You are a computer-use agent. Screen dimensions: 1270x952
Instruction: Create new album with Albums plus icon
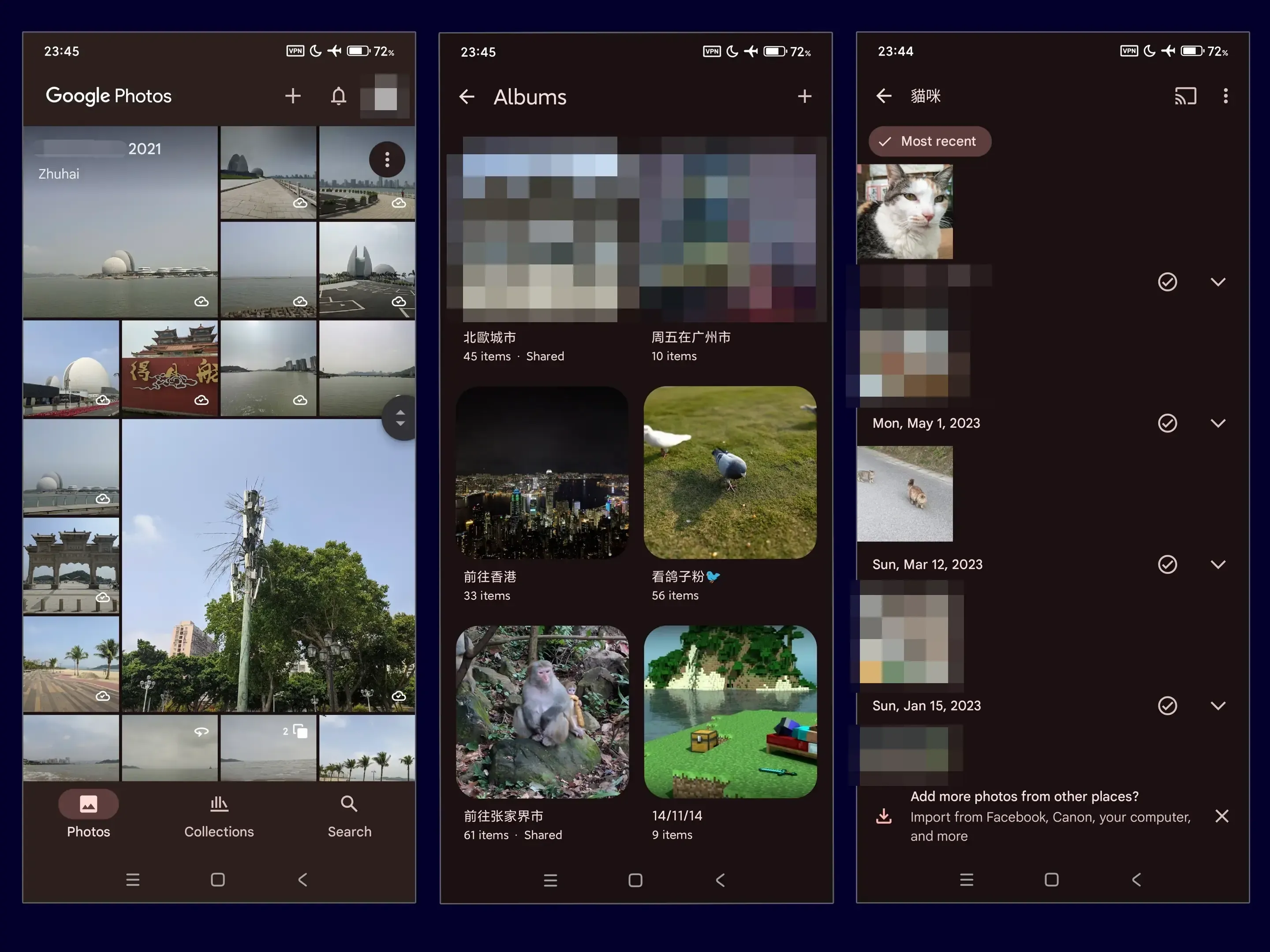tap(804, 97)
